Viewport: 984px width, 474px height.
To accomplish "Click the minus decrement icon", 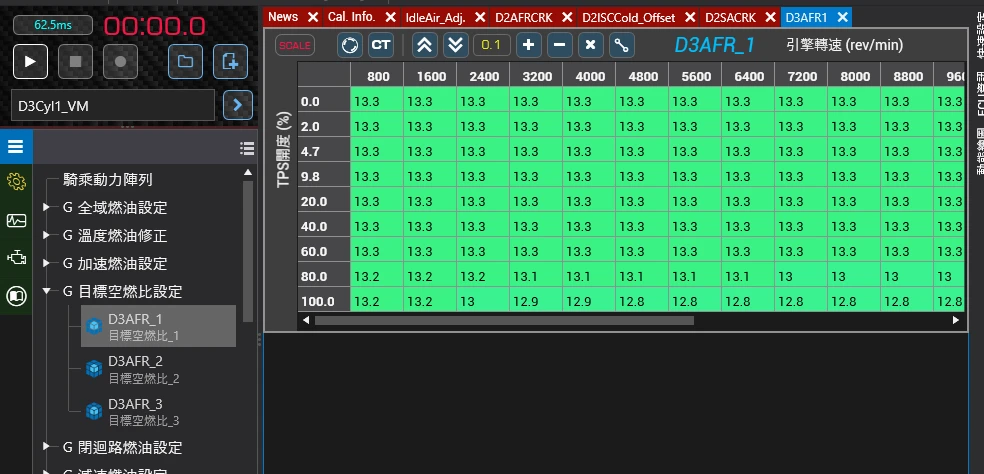I will 560,45.
